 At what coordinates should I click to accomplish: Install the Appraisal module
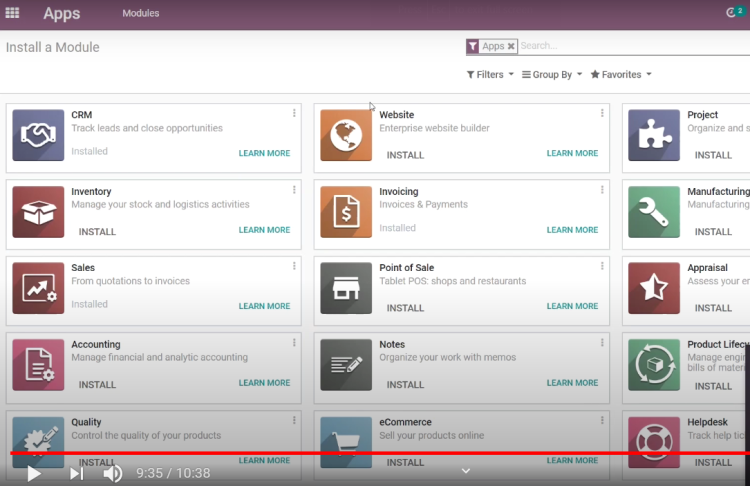pyautogui.click(x=713, y=309)
